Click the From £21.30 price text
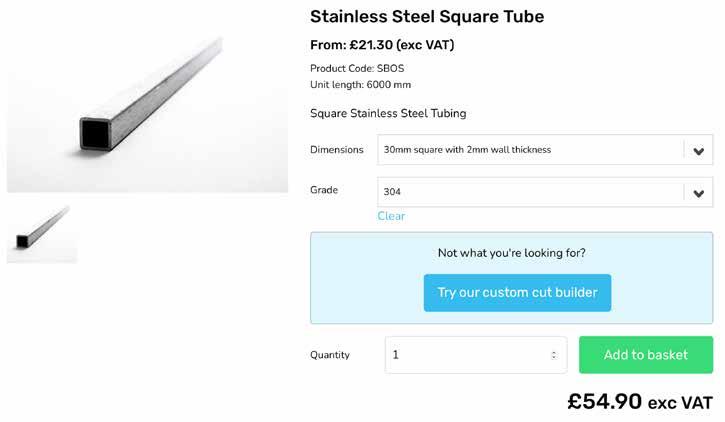The height and width of the screenshot is (422, 725). (382, 45)
